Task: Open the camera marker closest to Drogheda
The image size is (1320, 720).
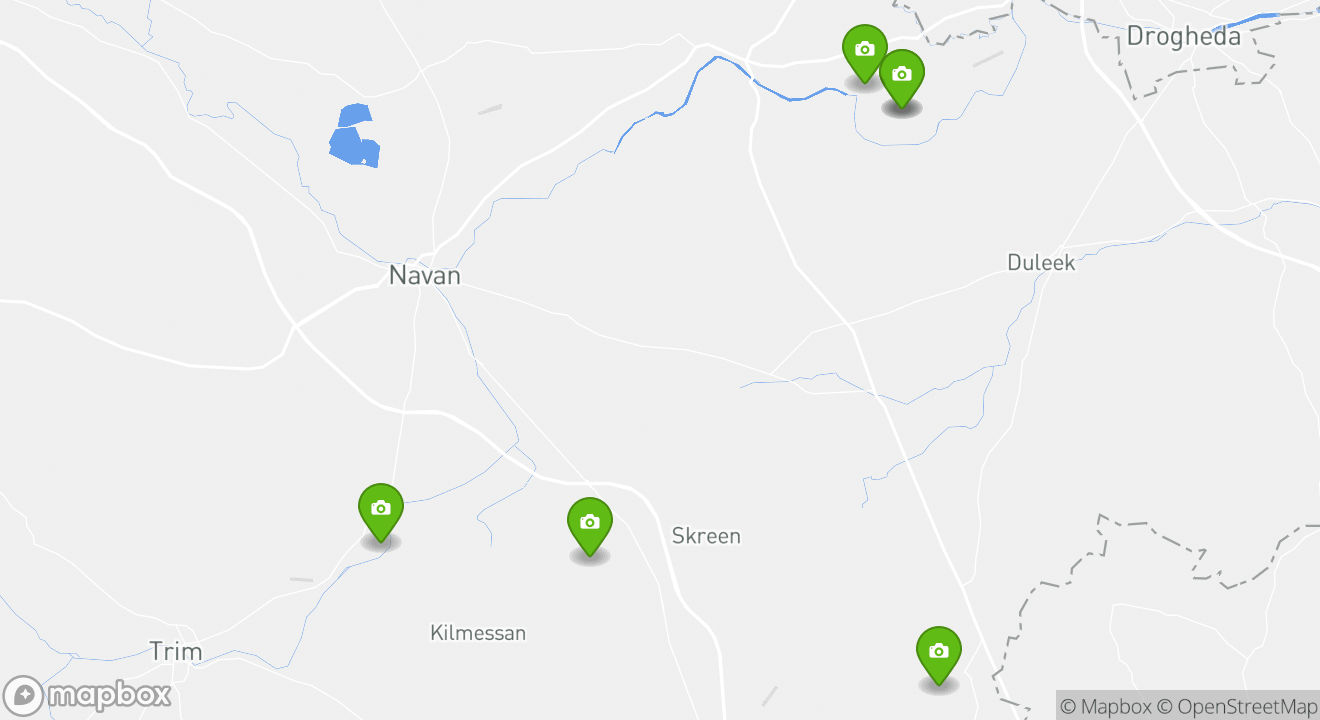Action: tap(901, 76)
